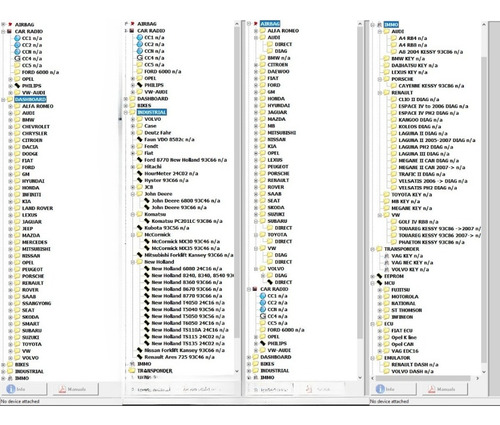Select the DACIA entry
The width and height of the screenshot is (500, 425).
pyautogui.click(x=30, y=147)
